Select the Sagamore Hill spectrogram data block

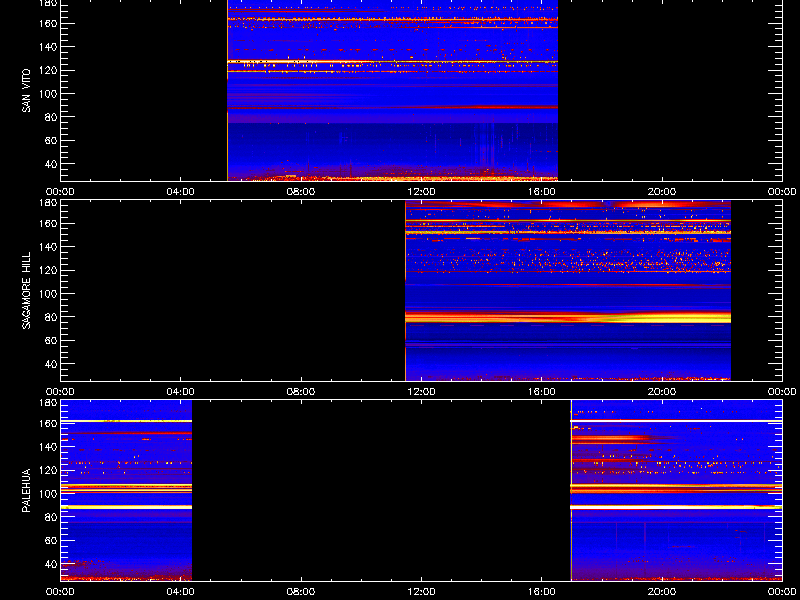[568, 290]
